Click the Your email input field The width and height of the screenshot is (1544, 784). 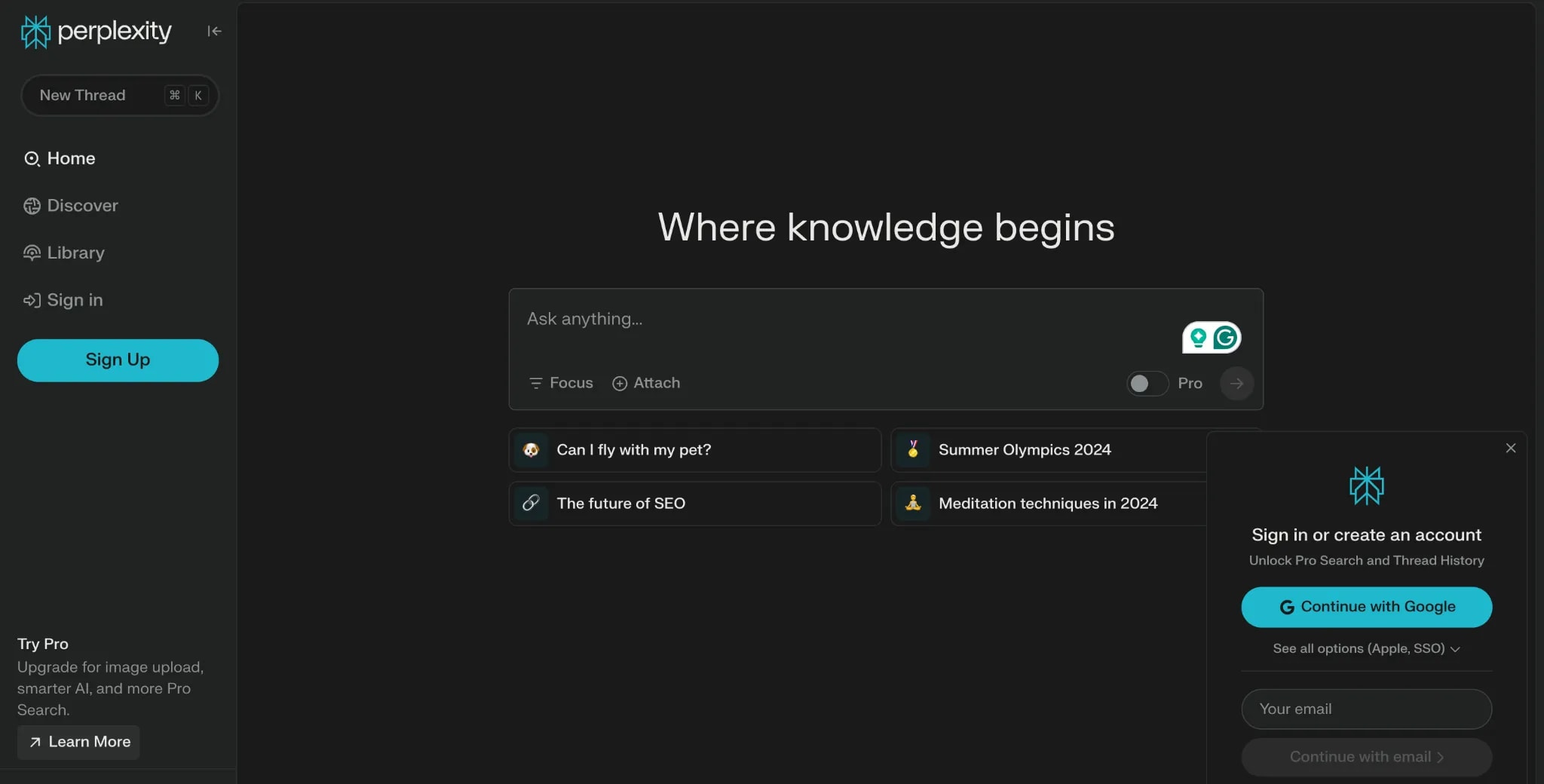[x=1366, y=709]
